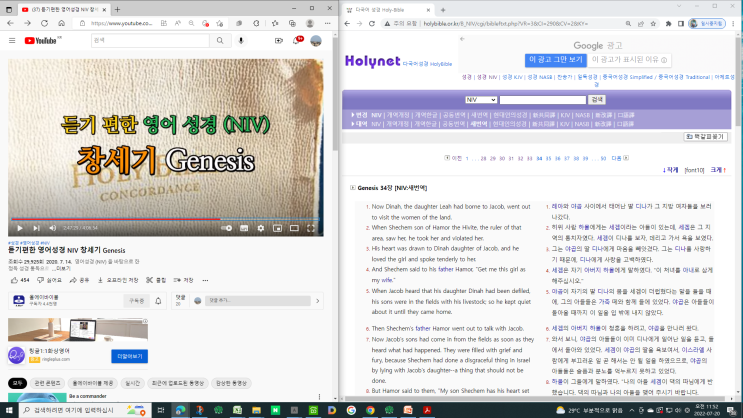Select the '실시간' filter chip

pos(132,383)
